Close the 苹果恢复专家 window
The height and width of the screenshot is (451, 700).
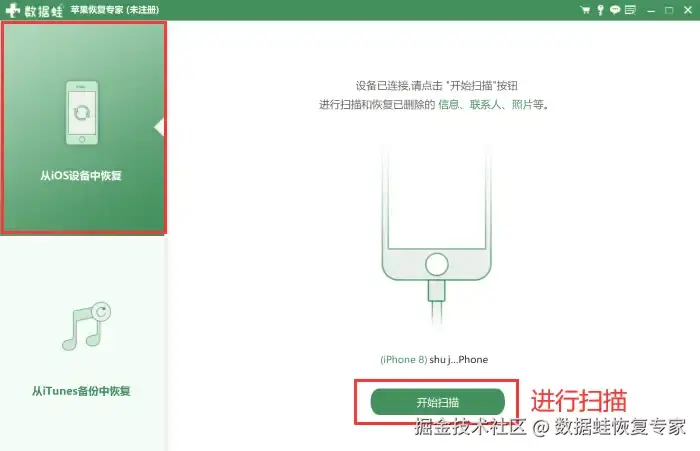pos(688,10)
